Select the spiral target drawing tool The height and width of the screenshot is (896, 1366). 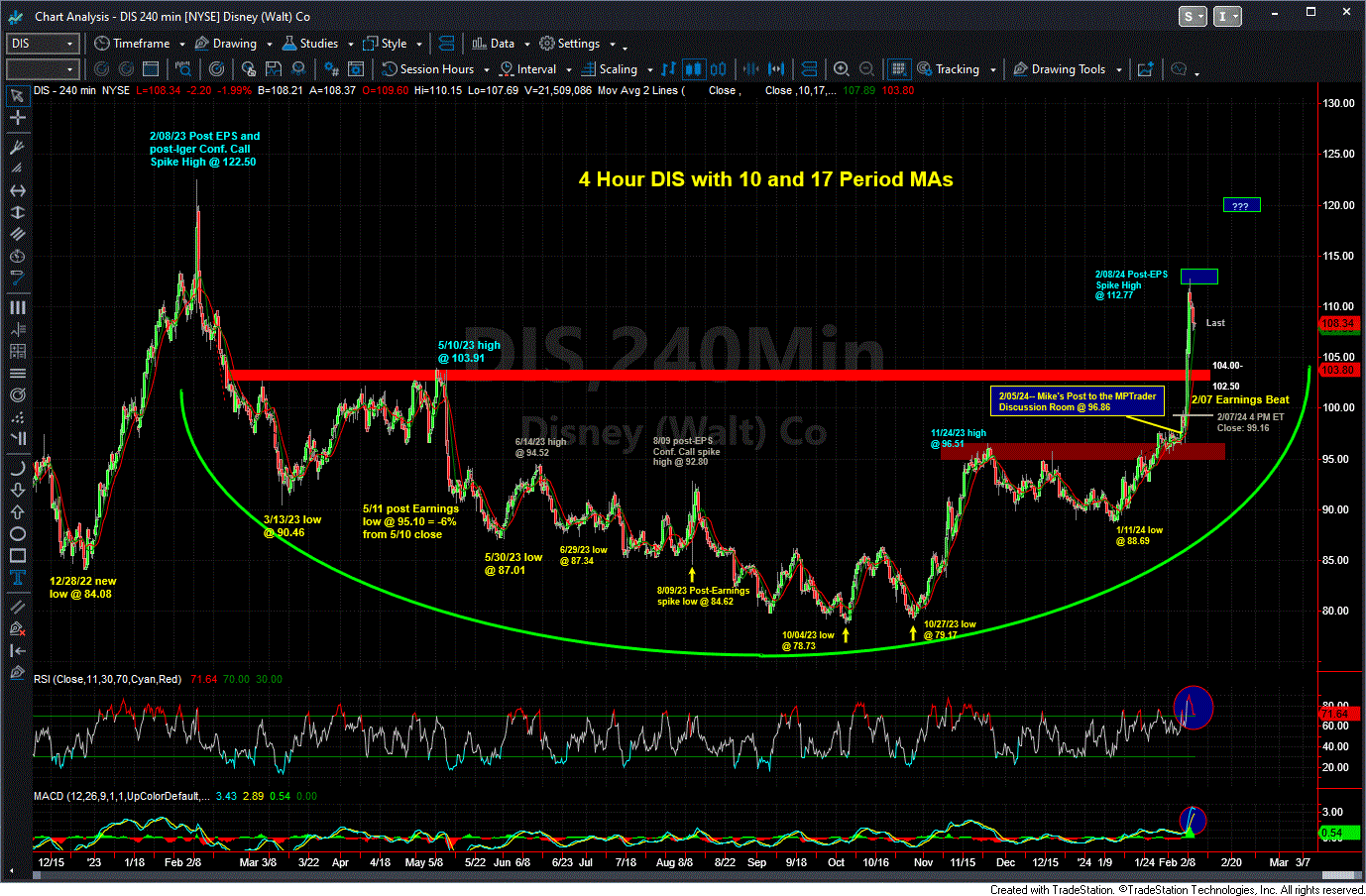[17, 394]
